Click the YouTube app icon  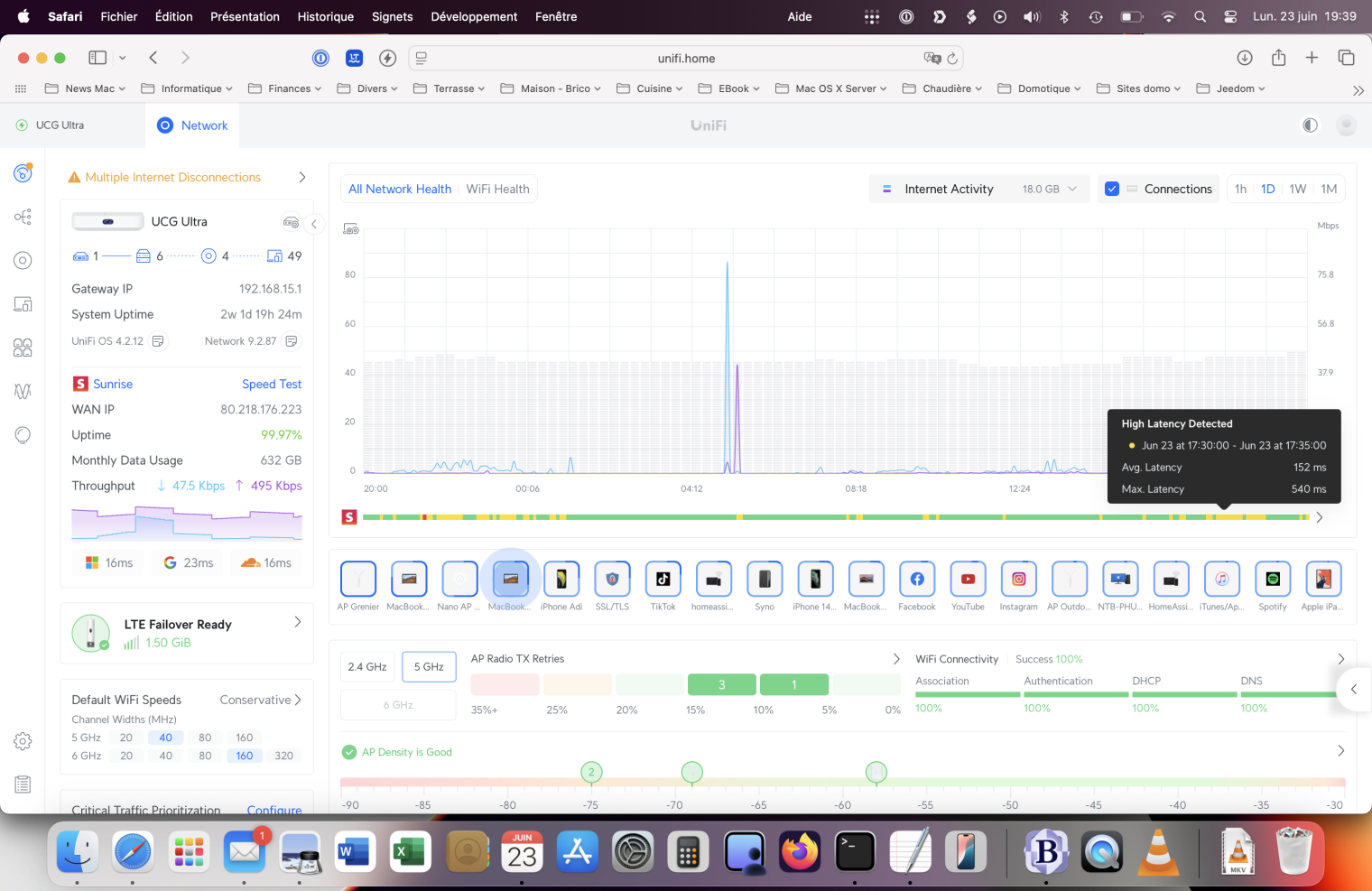[968, 580]
